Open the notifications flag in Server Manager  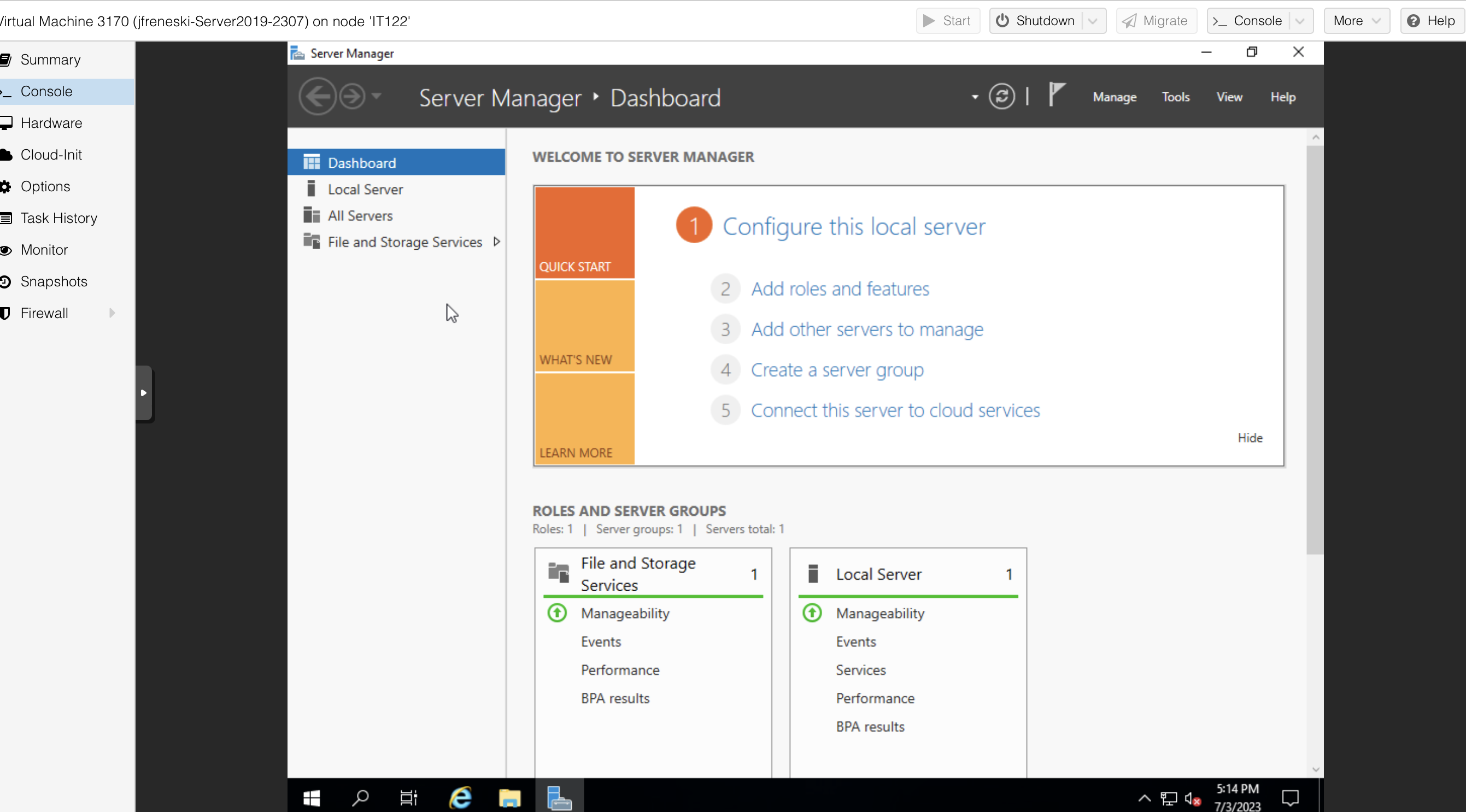(1056, 95)
